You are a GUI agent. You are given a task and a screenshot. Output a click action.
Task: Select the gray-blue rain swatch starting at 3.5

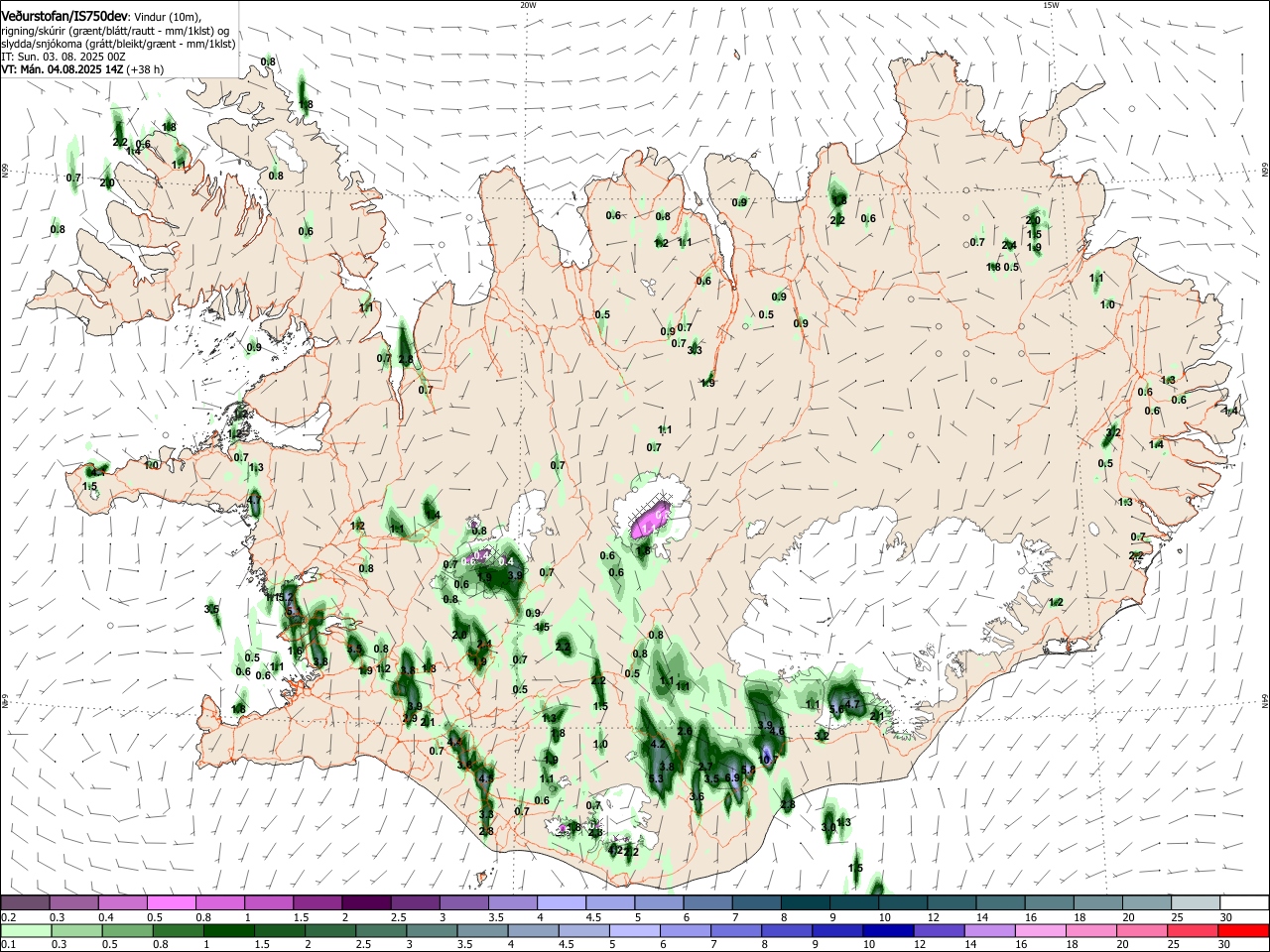pos(483,930)
